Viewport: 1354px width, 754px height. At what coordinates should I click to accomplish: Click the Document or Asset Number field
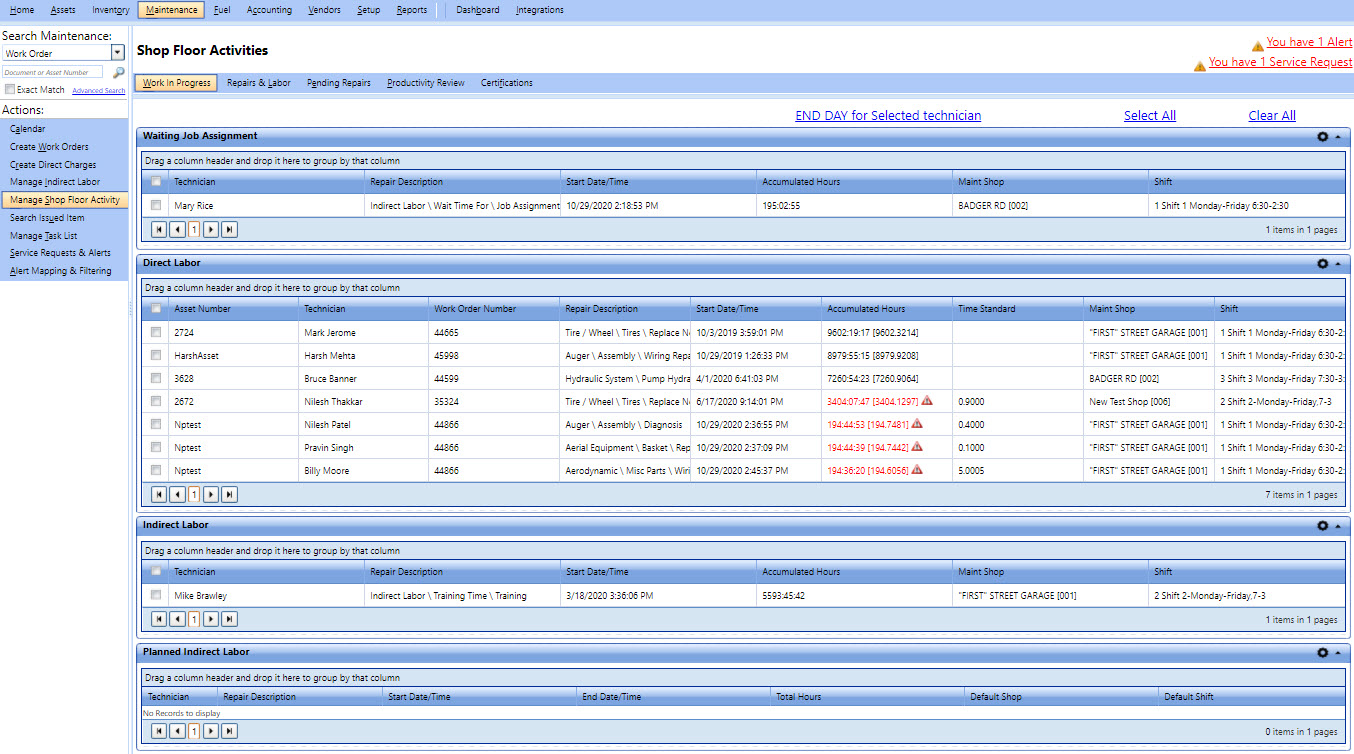(x=53, y=73)
